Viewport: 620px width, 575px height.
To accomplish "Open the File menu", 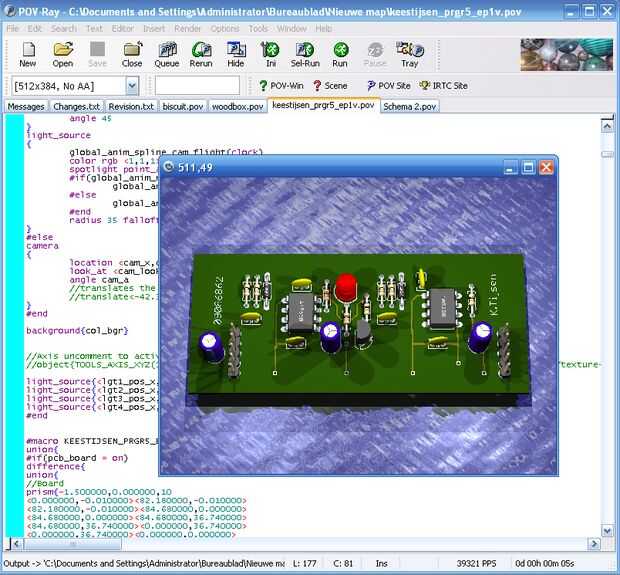I will pos(13,28).
